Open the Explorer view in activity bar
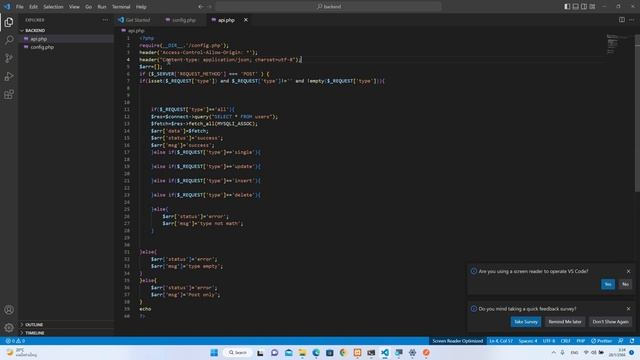Image resolution: width=640 pixels, height=360 pixels. (9, 22)
